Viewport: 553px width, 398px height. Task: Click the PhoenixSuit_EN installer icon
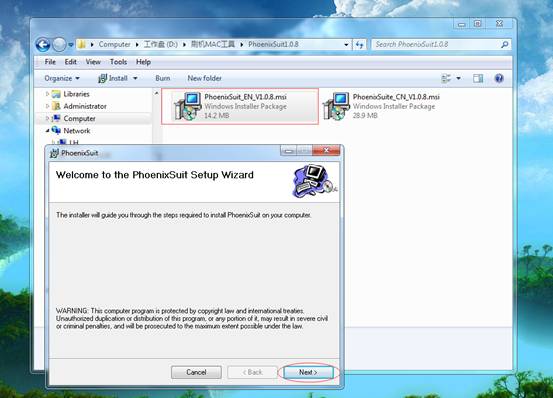[x=188, y=106]
